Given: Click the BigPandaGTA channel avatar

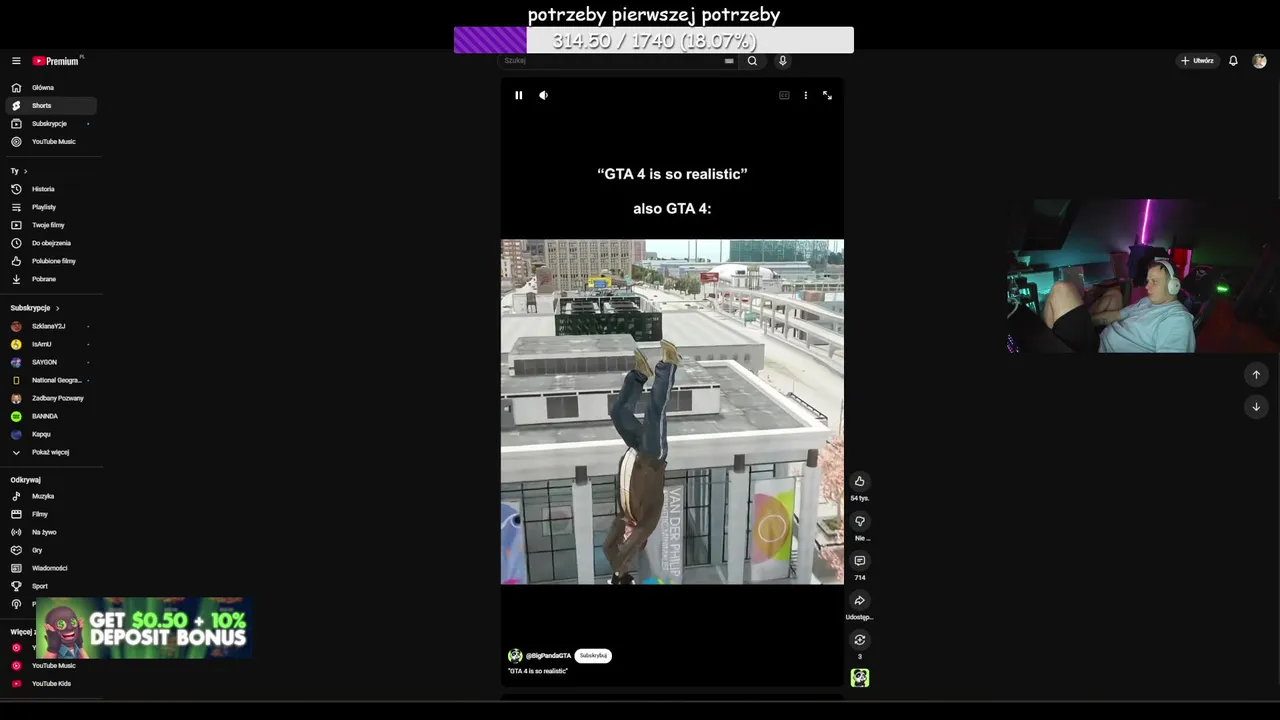Looking at the screenshot, I should point(515,656).
